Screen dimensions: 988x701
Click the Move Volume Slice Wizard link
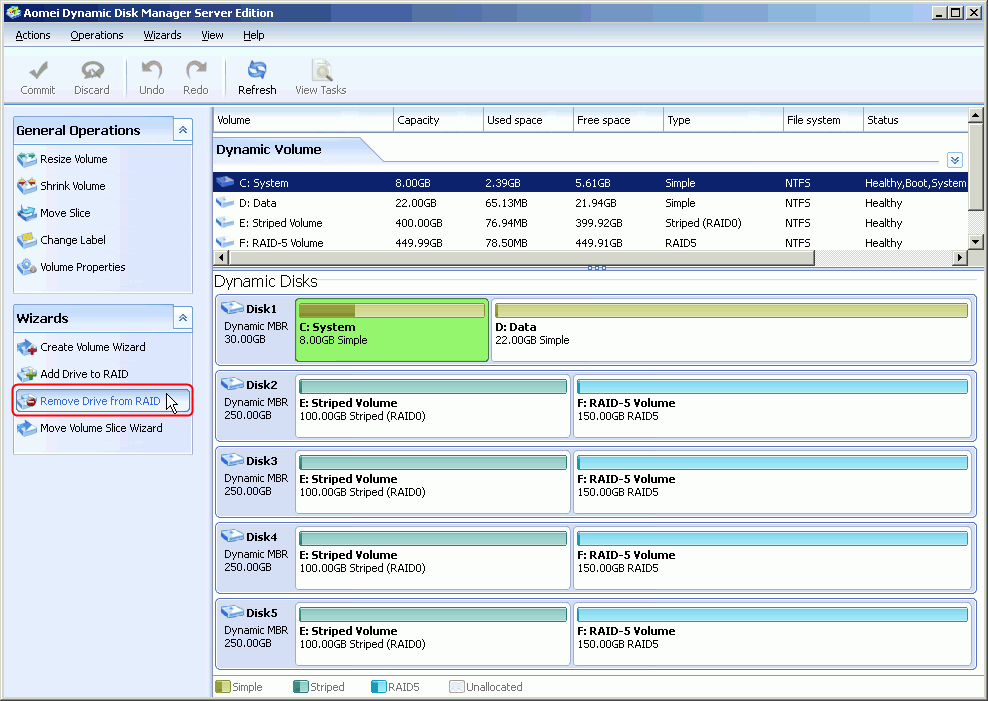click(x=101, y=428)
